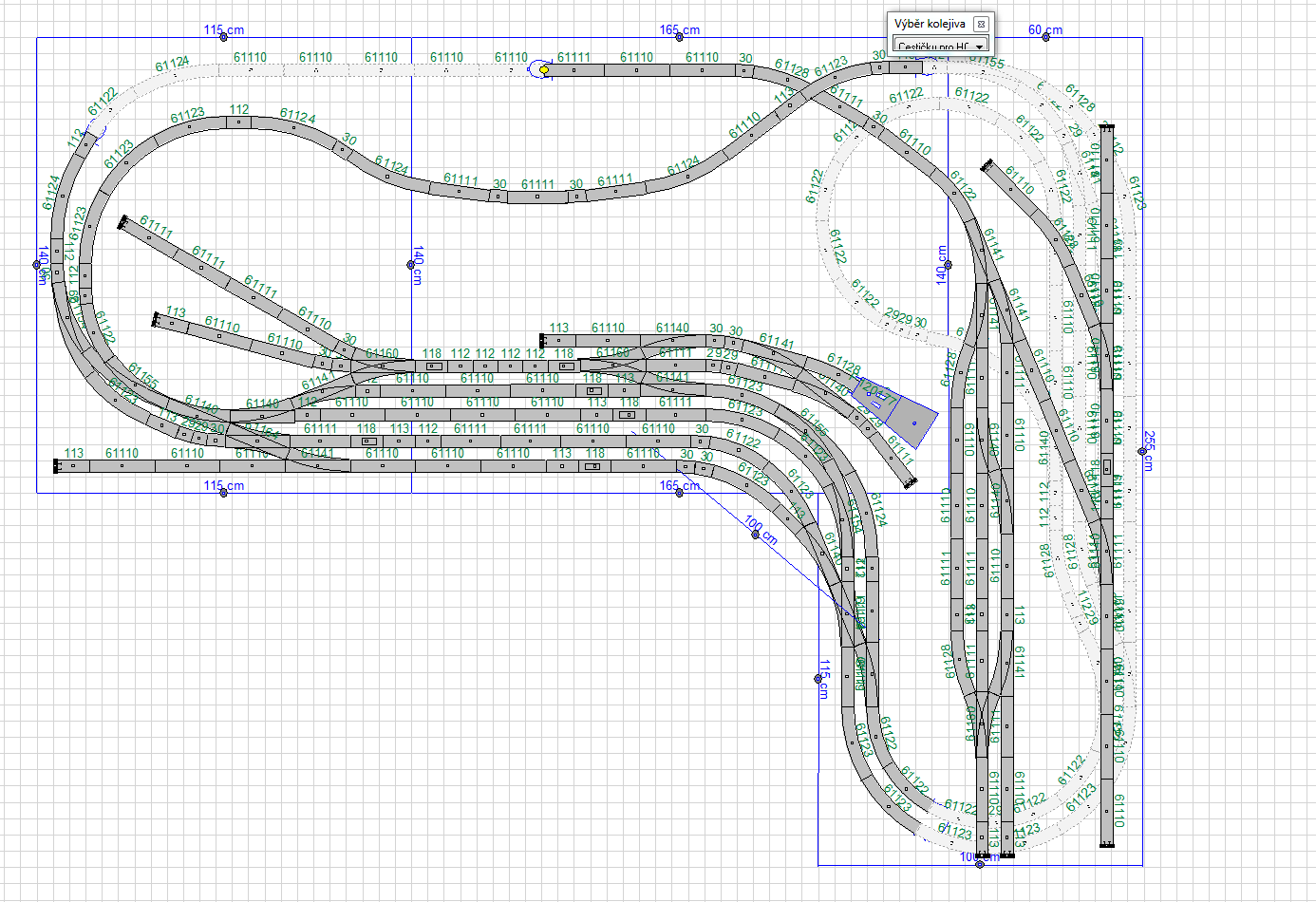Click the buffer stop left of the 113 track beside 61140
1316x902 pixels.
(x=542, y=340)
